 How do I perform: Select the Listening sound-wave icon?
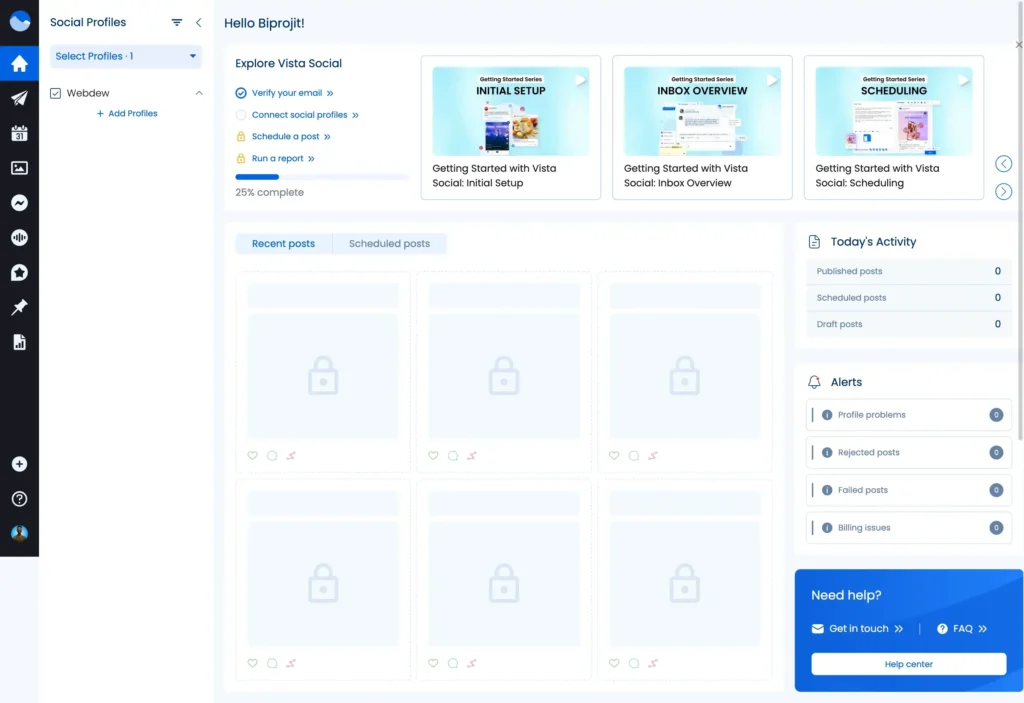coord(19,237)
